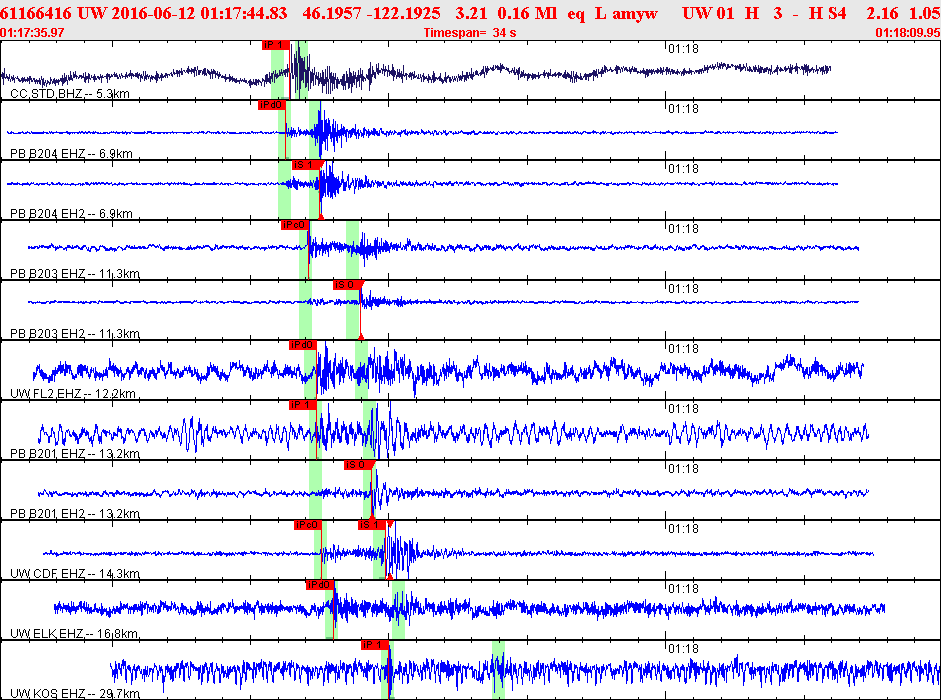The width and height of the screenshot is (941, 700).
Task: Click the 01:18 time tick on top trace
Action: [683, 48]
